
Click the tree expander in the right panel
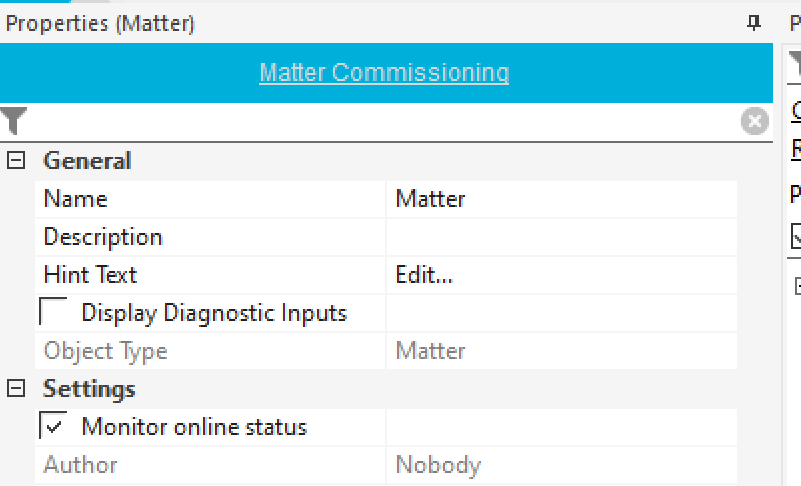point(797,286)
